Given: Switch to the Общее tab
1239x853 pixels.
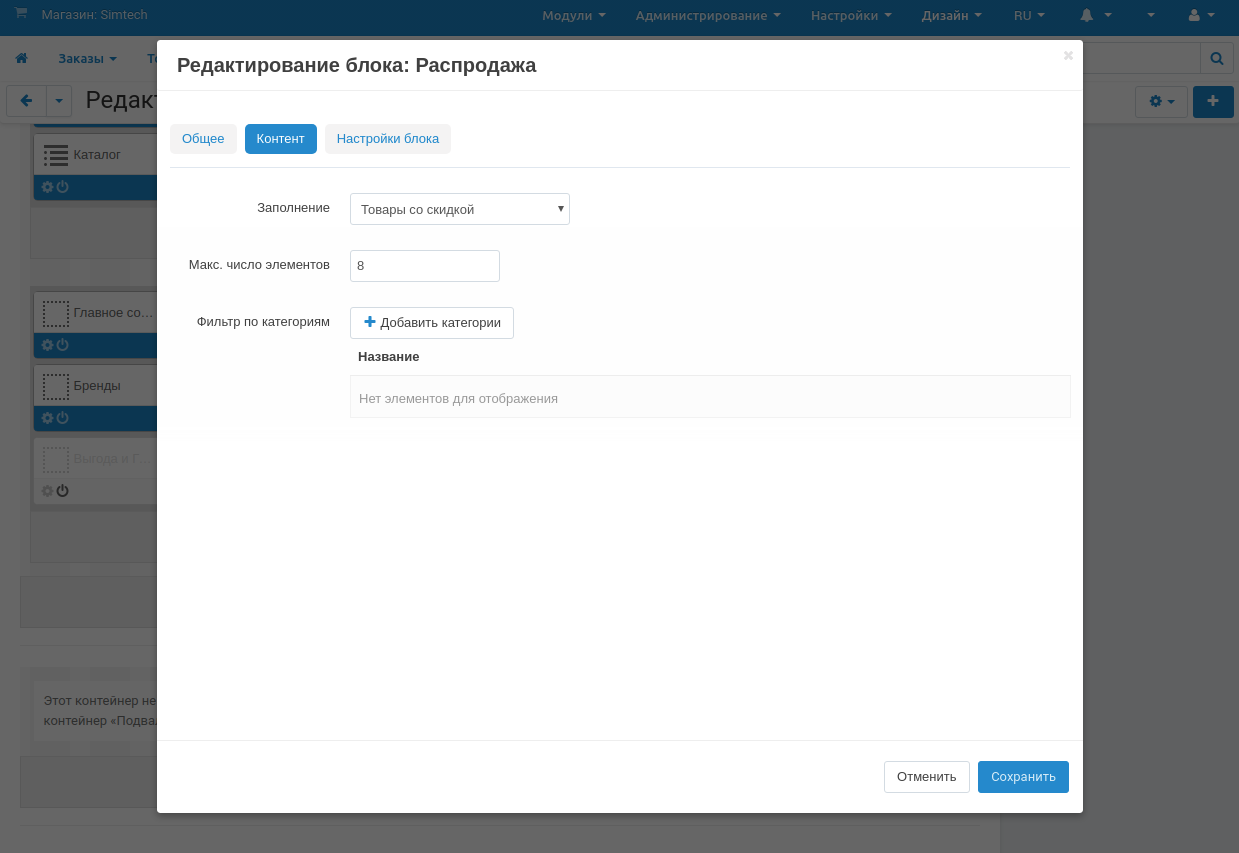Looking at the screenshot, I should [x=203, y=139].
